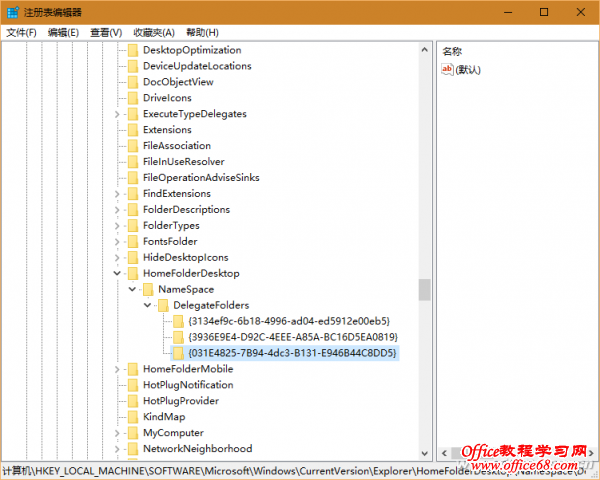Click the tree pane scroll down arrow
600x480 pixels.
click(x=424, y=454)
